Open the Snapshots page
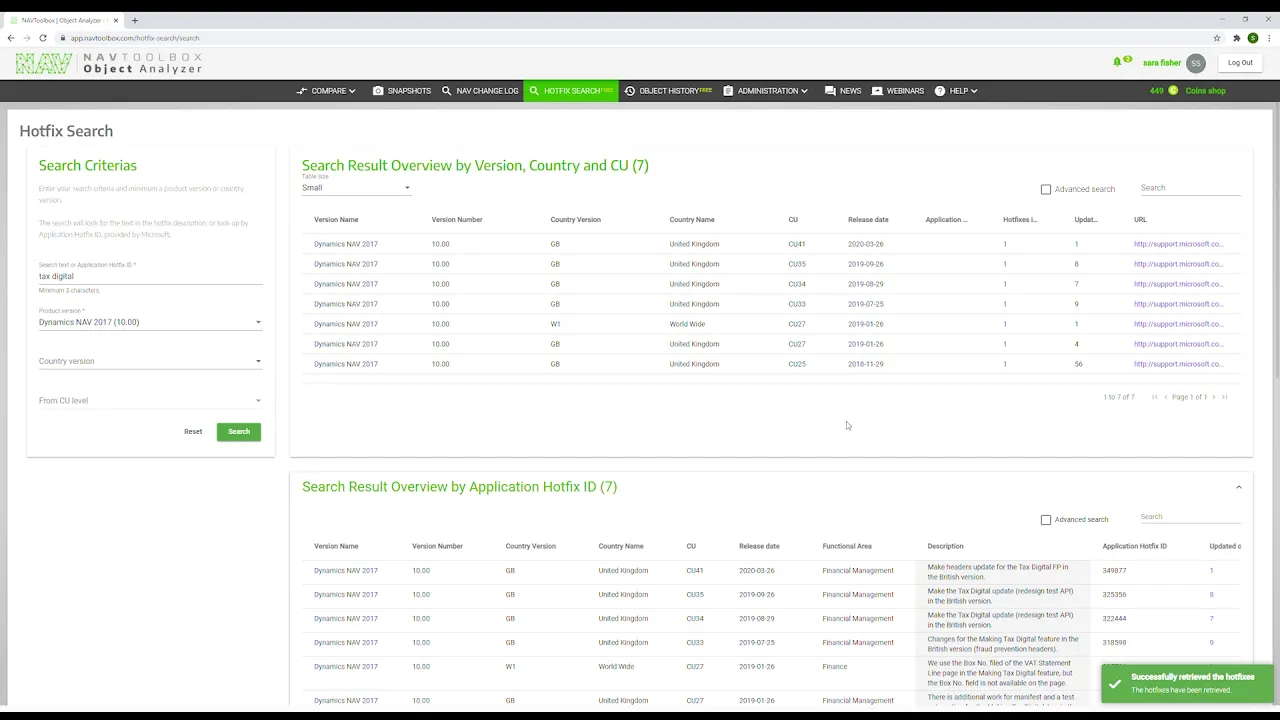This screenshot has height=720, width=1280. (x=402, y=91)
